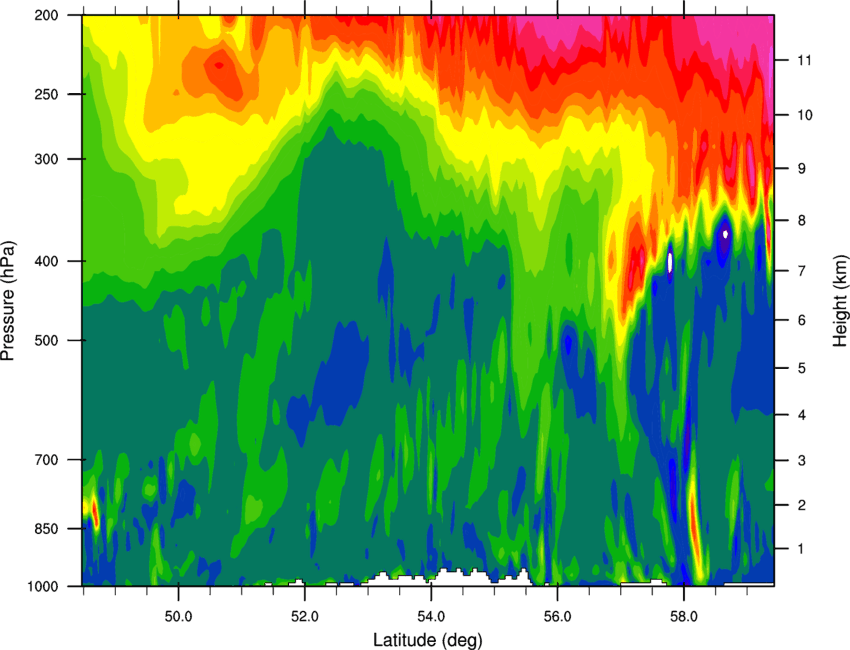
Task: Click the 400 pressure tick label
Action: pyautogui.click(x=47, y=261)
